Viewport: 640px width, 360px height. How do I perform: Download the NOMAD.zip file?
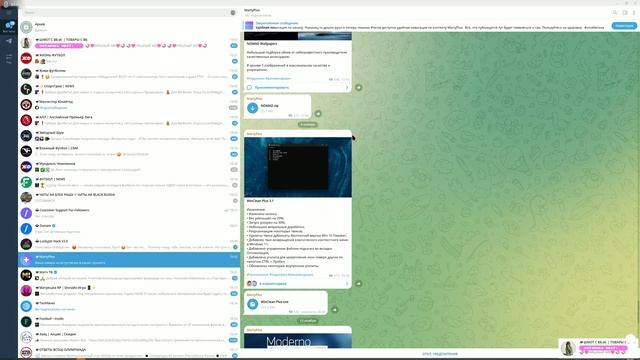coord(253,108)
